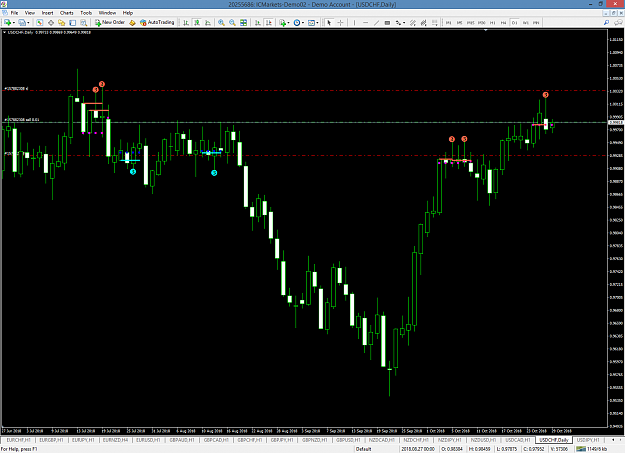This screenshot has width=625, height=453.
Task: Select the crosshair tool
Action: (x=340, y=23)
